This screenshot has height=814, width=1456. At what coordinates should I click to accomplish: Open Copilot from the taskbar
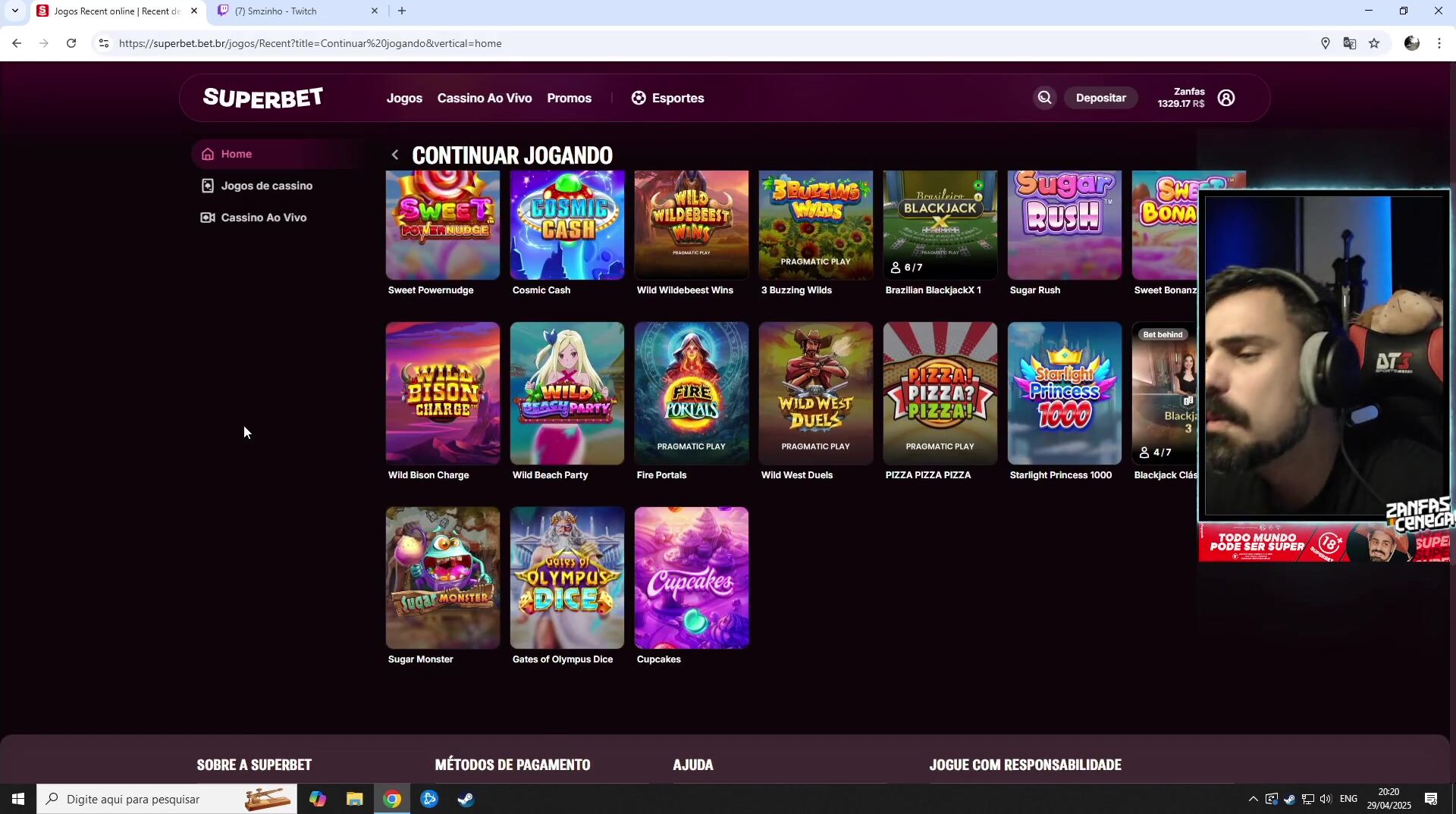318,799
